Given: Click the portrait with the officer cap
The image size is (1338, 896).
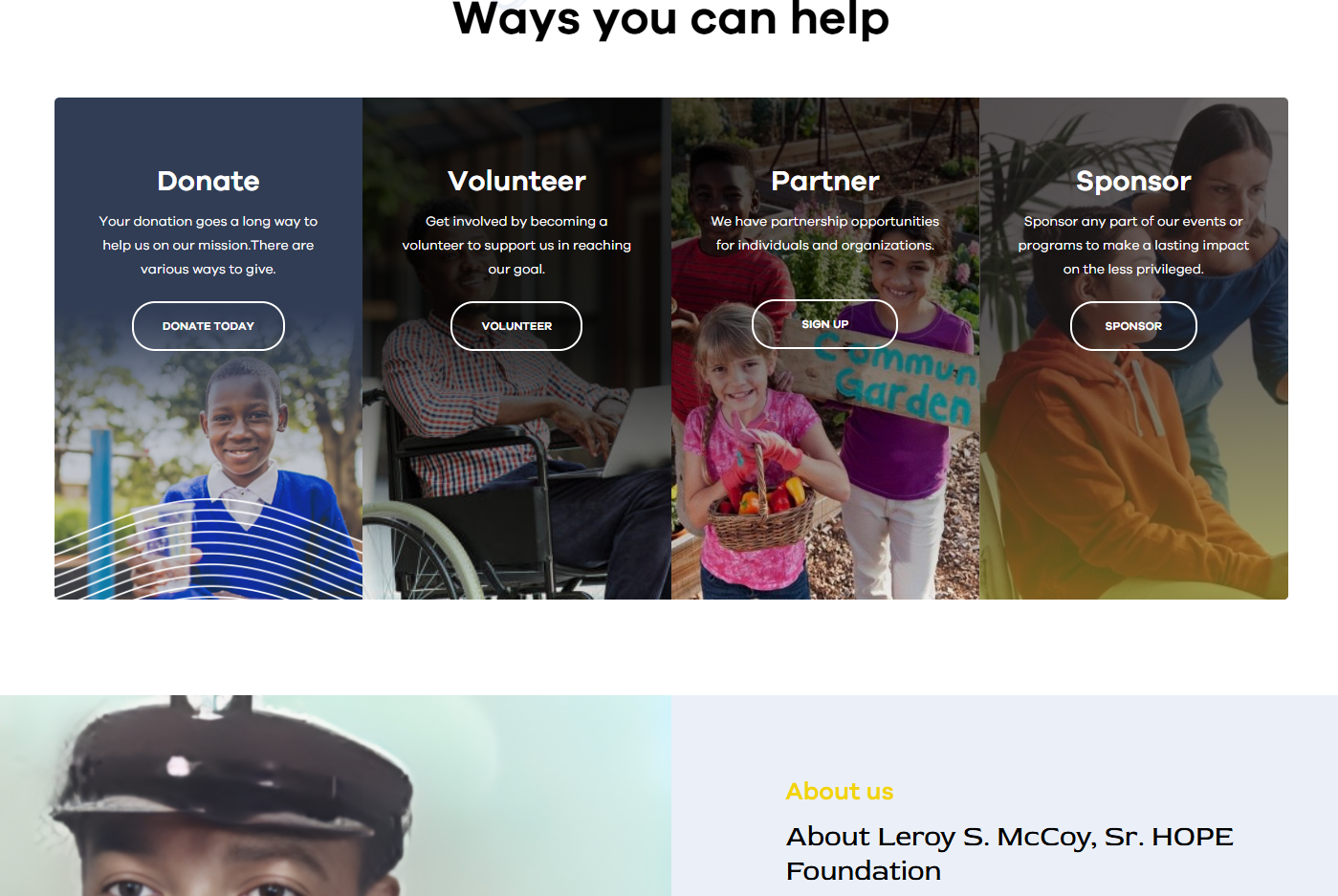Looking at the screenshot, I should click(335, 796).
